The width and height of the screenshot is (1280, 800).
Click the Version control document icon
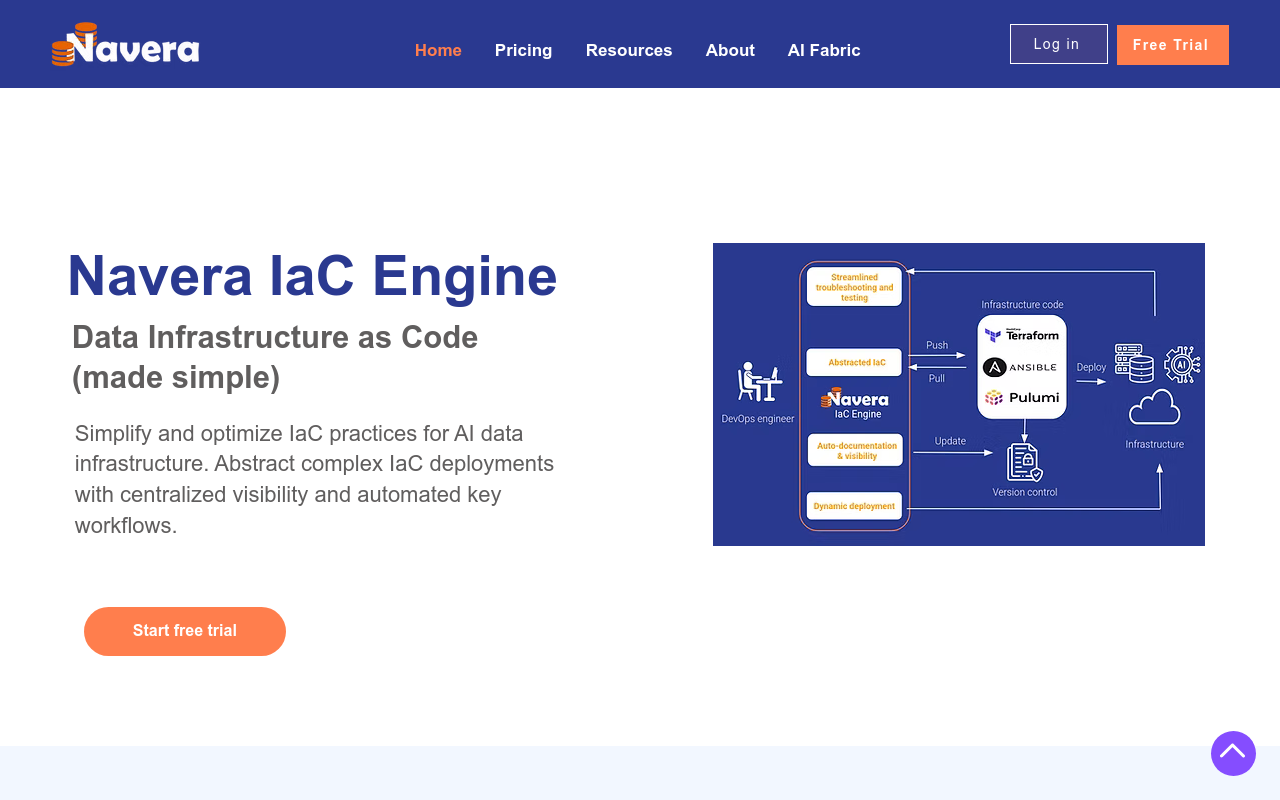(1024, 463)
